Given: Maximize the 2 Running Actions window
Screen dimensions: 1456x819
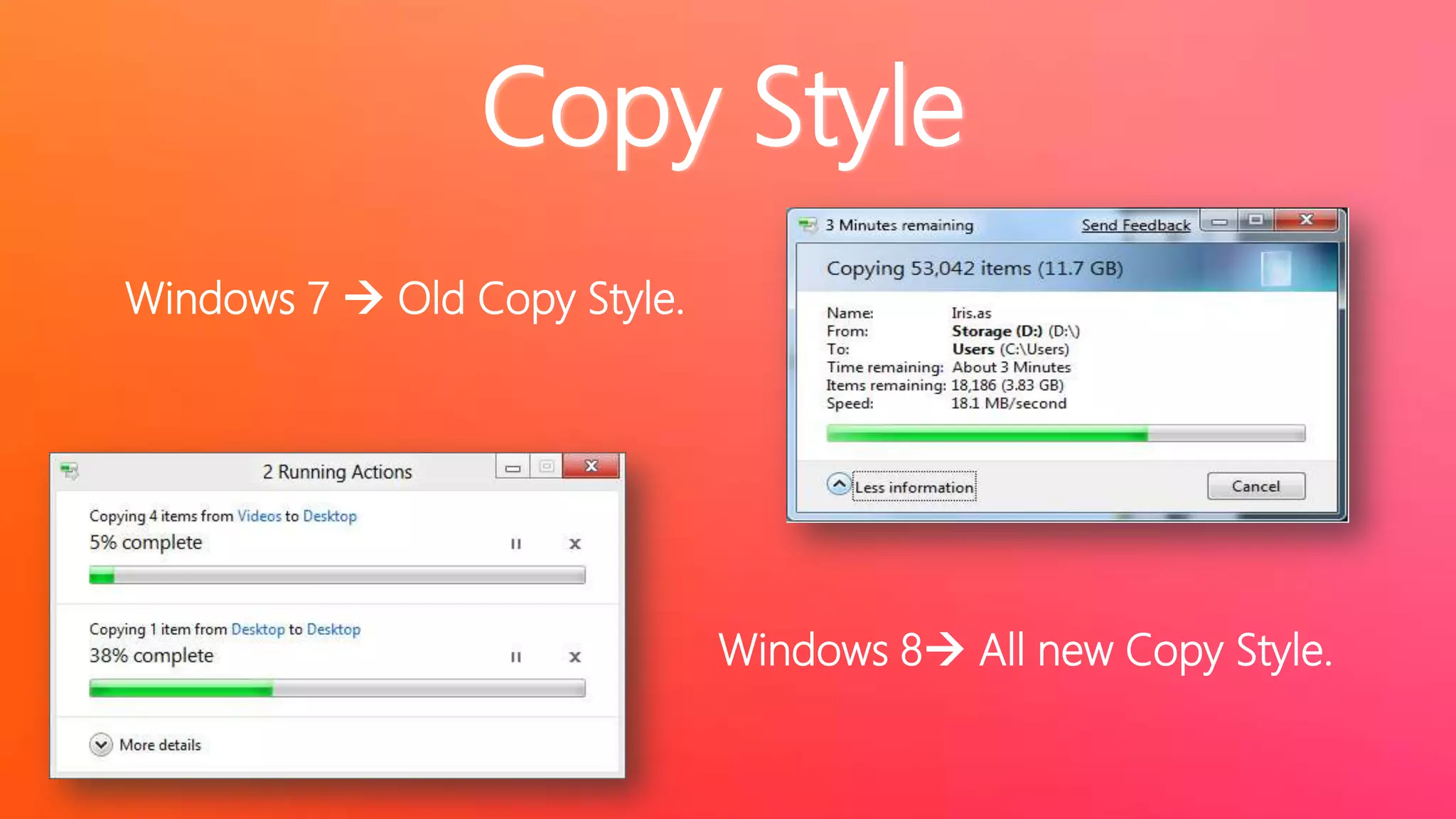Looking at the screenshot, I should [x=546, y=467].
